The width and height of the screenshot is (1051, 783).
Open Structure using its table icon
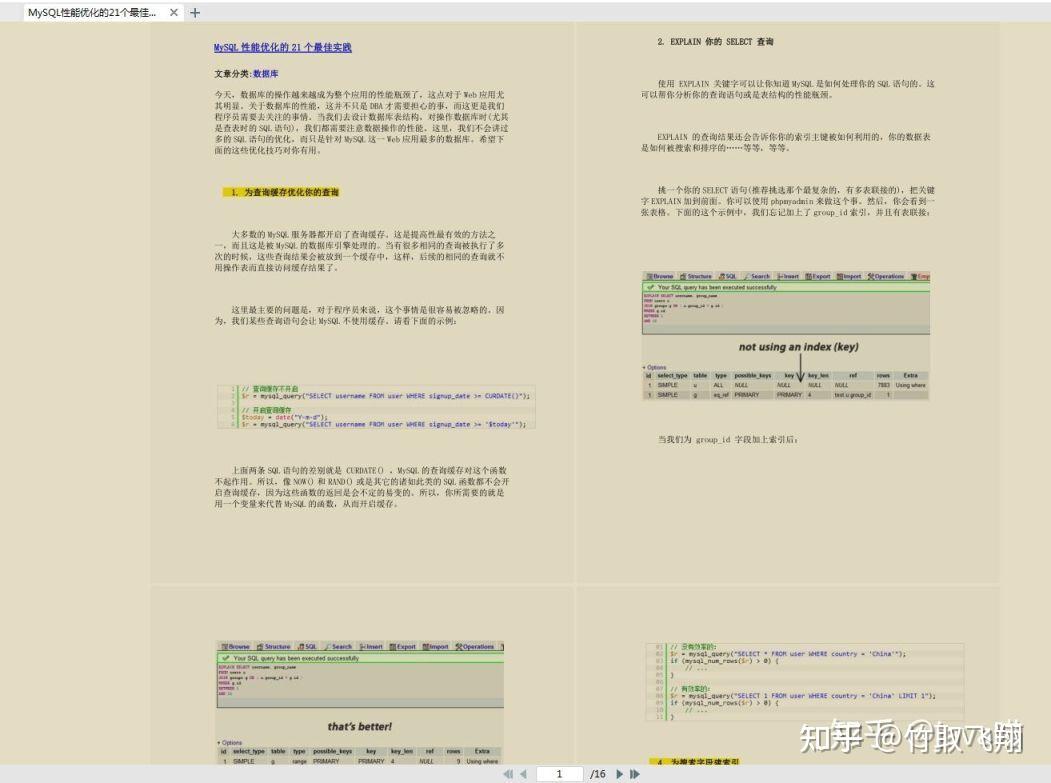pyautogui.click(x=682, y=278)
